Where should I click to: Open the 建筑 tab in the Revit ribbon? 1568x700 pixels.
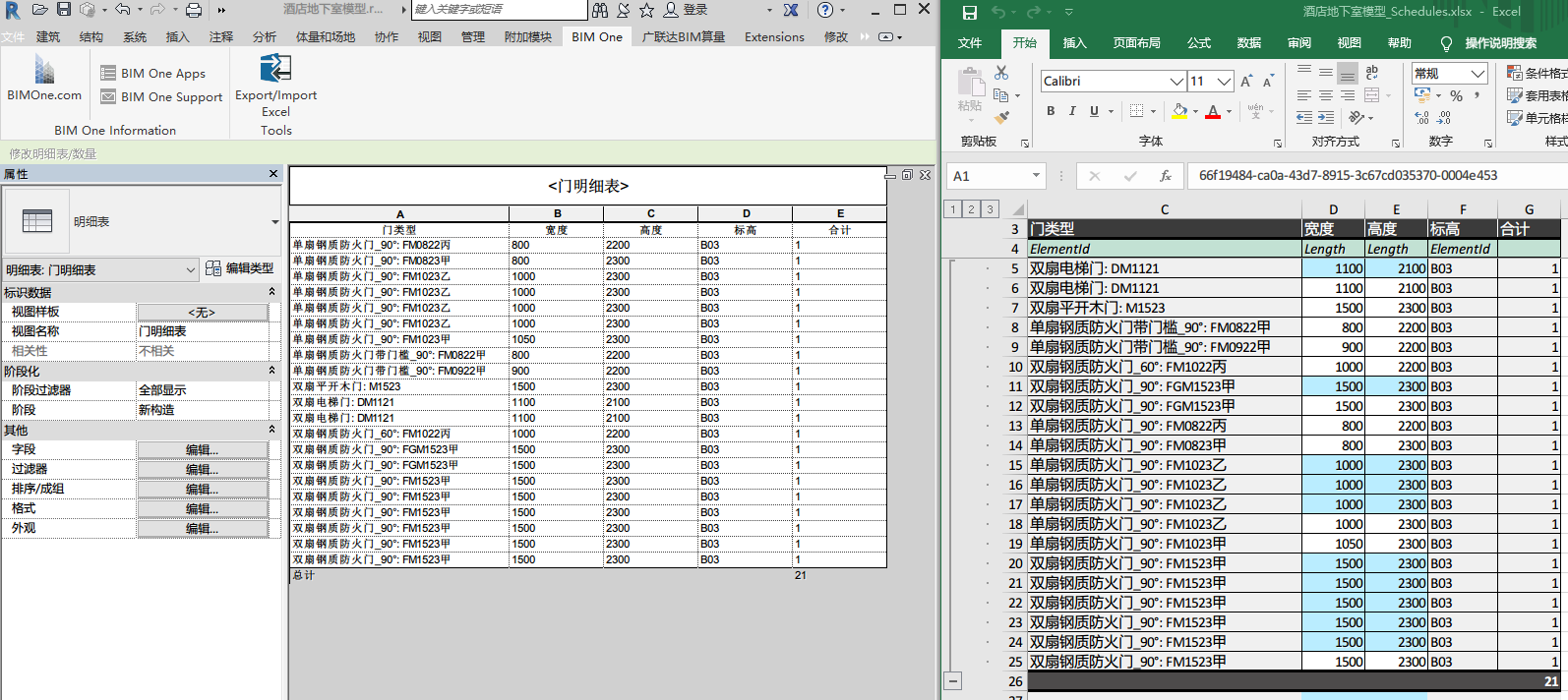(x=48, y=37)
